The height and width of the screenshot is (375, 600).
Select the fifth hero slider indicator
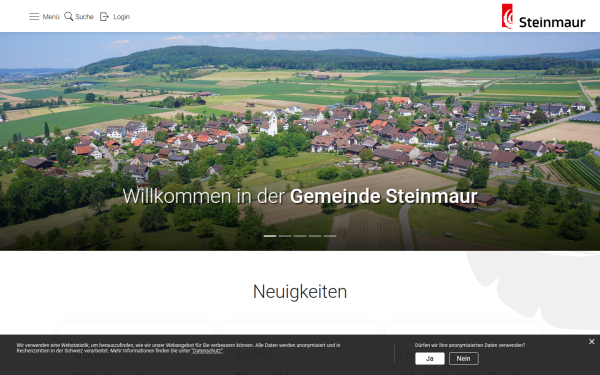point(330,236)
